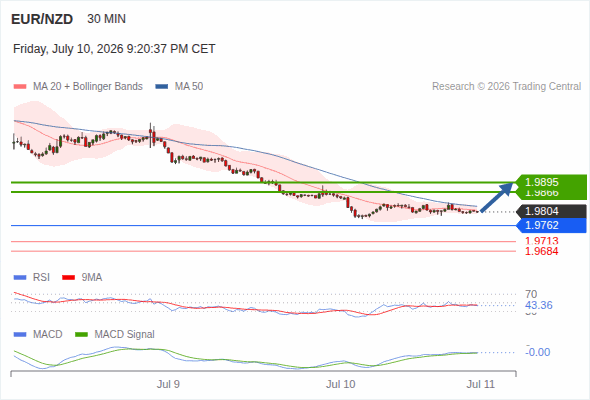Click the 1.9684 red support label
The width and height of the screenshot is (590, 400).
tap(541, 251)
